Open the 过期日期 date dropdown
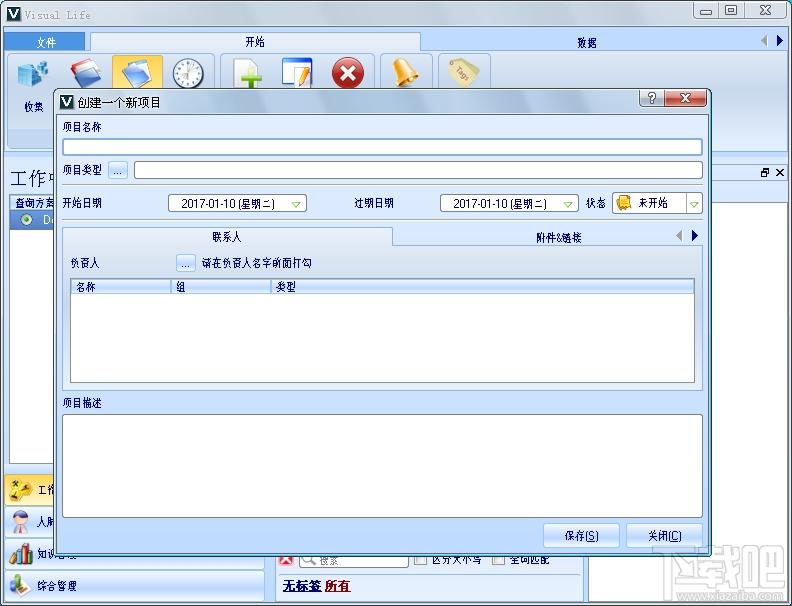The image size is (792, 606). point(568,204)
